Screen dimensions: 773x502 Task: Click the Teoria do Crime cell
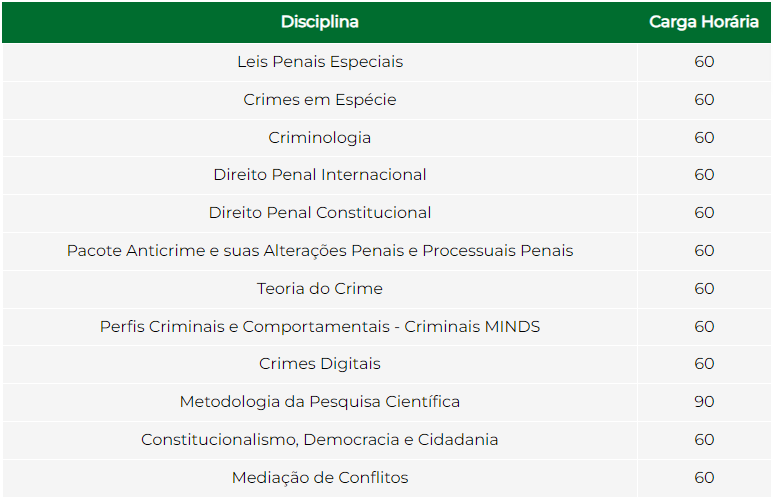pyautogui.click(x=319, y=289)
